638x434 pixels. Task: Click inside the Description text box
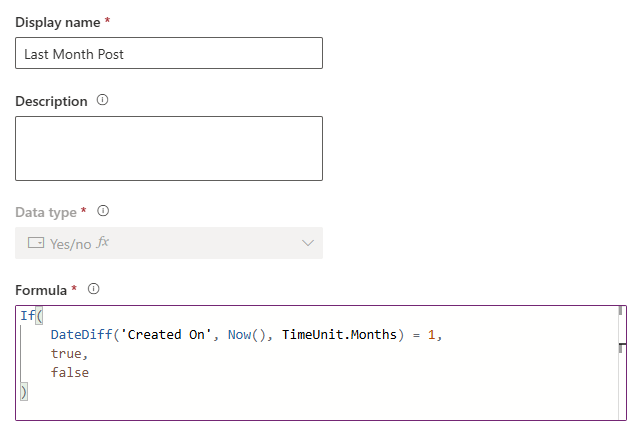click(168, 148)
